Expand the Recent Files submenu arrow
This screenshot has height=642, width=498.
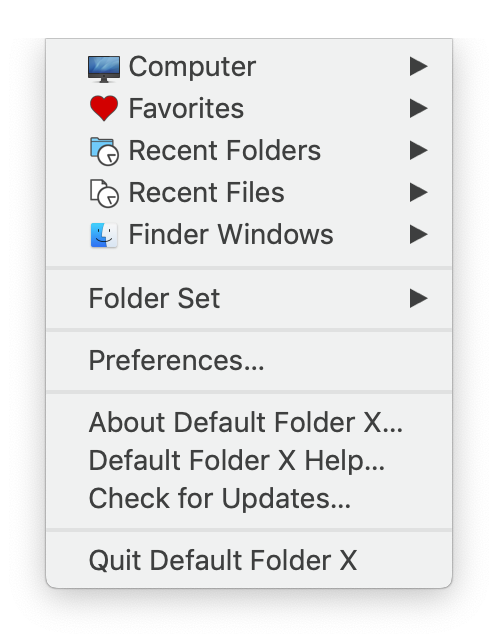tap(419, 192)
